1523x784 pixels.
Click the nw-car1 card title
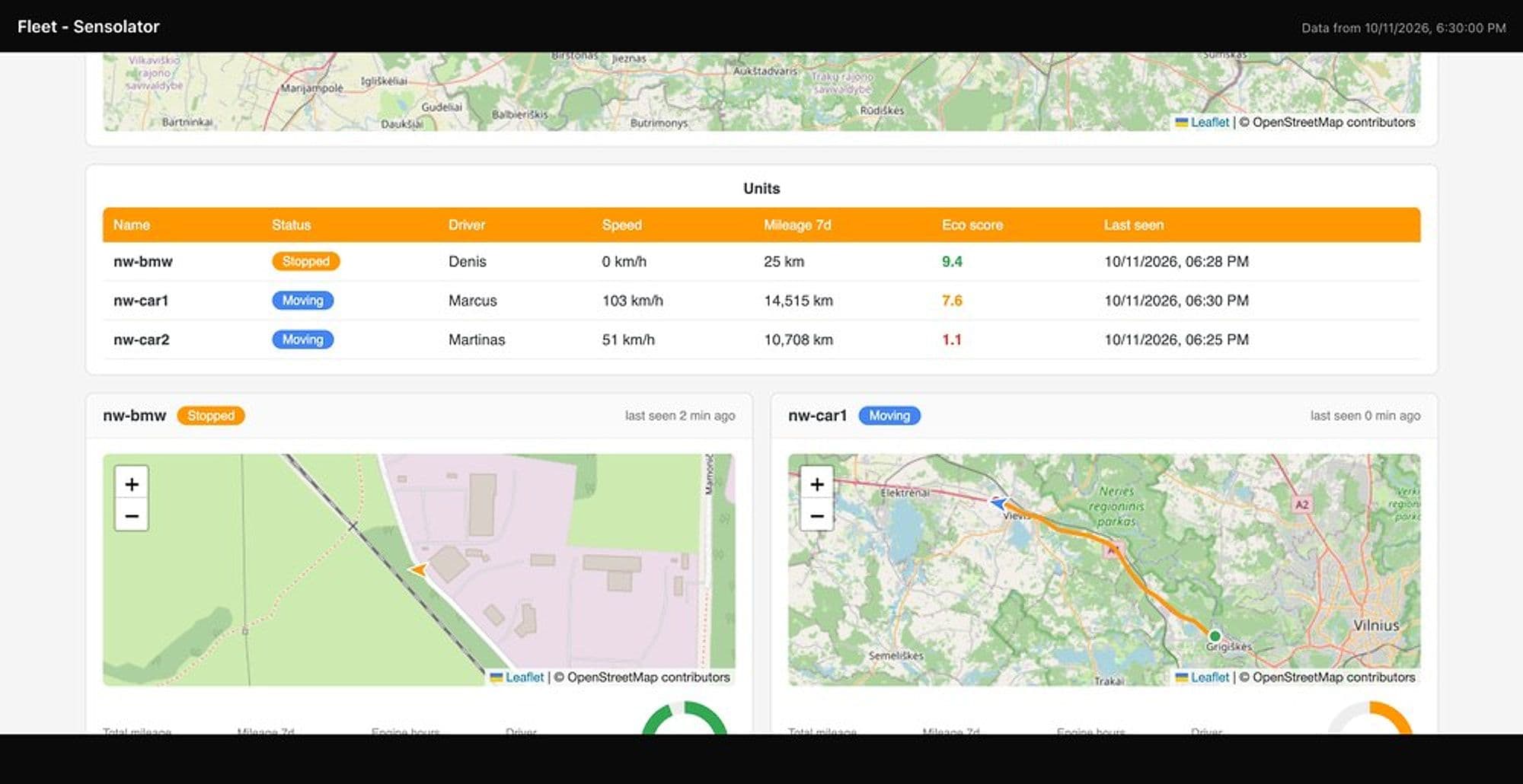tap(817, 416)
